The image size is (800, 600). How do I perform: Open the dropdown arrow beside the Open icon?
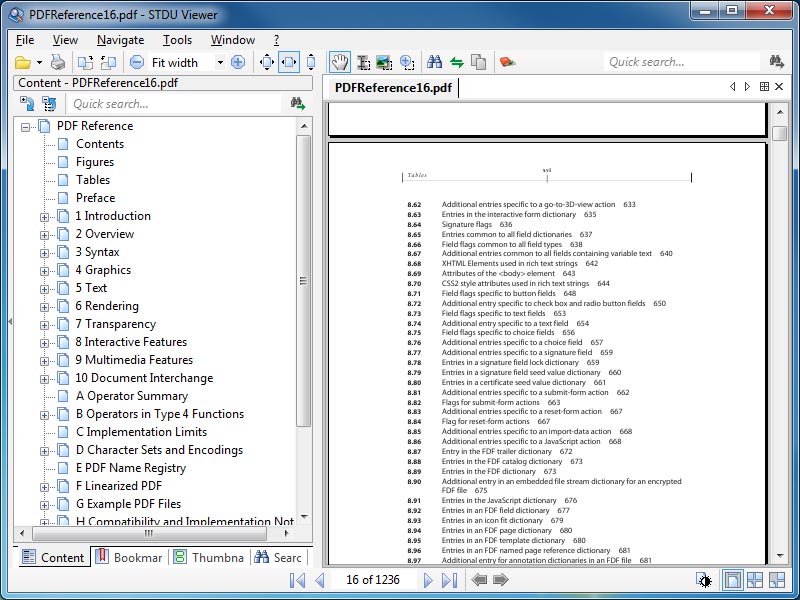point(38,62)
